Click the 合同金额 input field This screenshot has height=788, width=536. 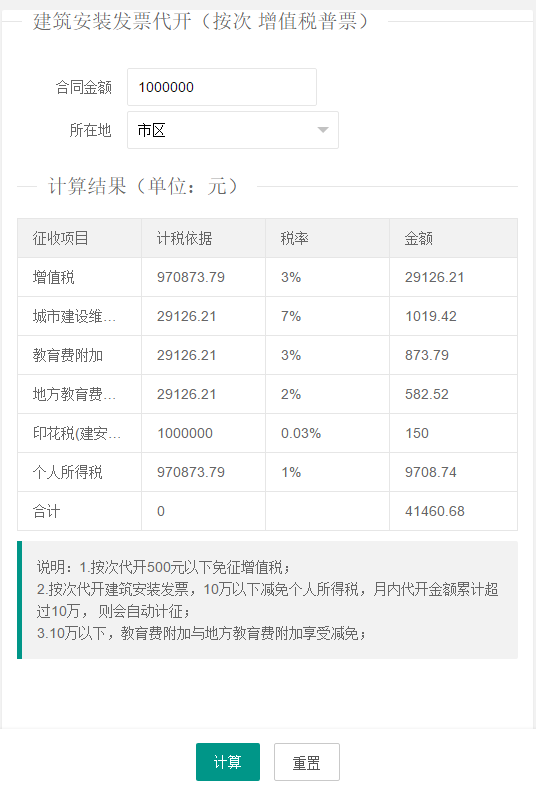pyautogui.click(x=222, y=87)
